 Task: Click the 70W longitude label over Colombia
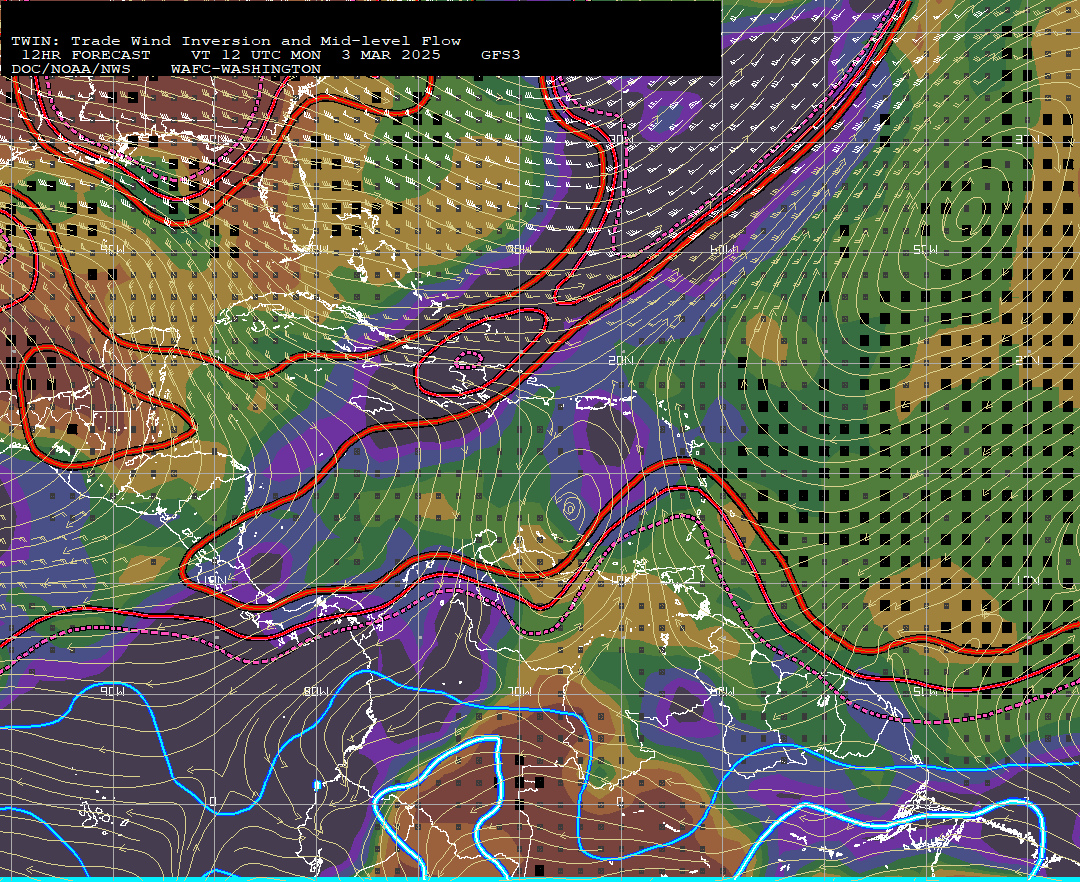520,691
